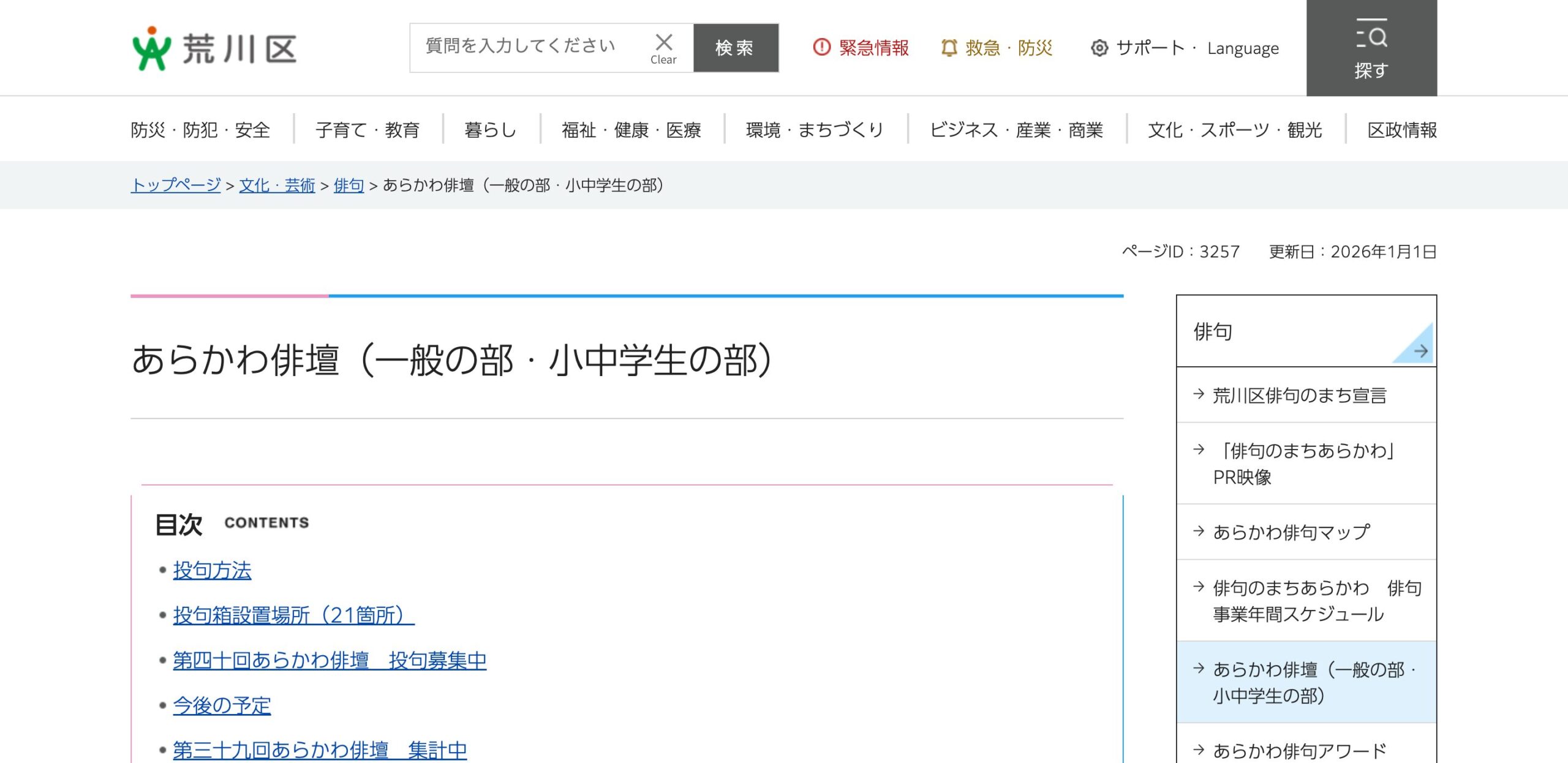Viewport: 1568px width, 763px height.
Task: Click the 救急・防災 bell icon
Action: [949, 48]
